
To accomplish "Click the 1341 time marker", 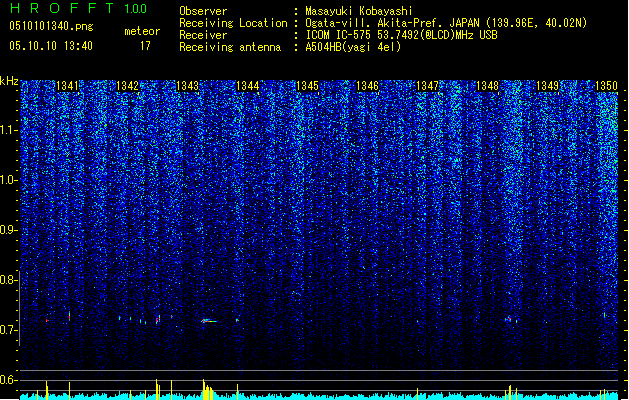I will click(67, 86).
